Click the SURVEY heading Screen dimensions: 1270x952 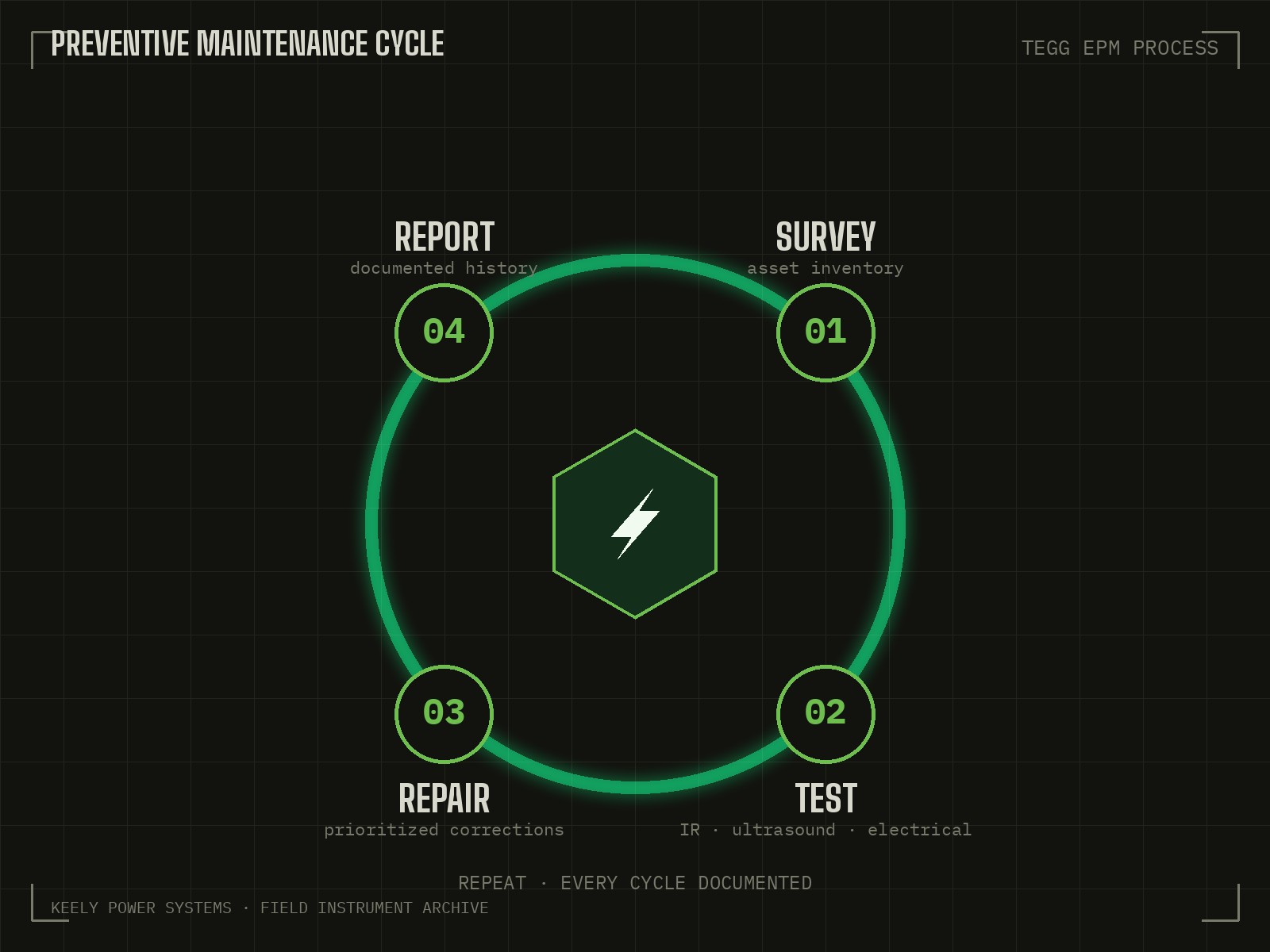825,237
